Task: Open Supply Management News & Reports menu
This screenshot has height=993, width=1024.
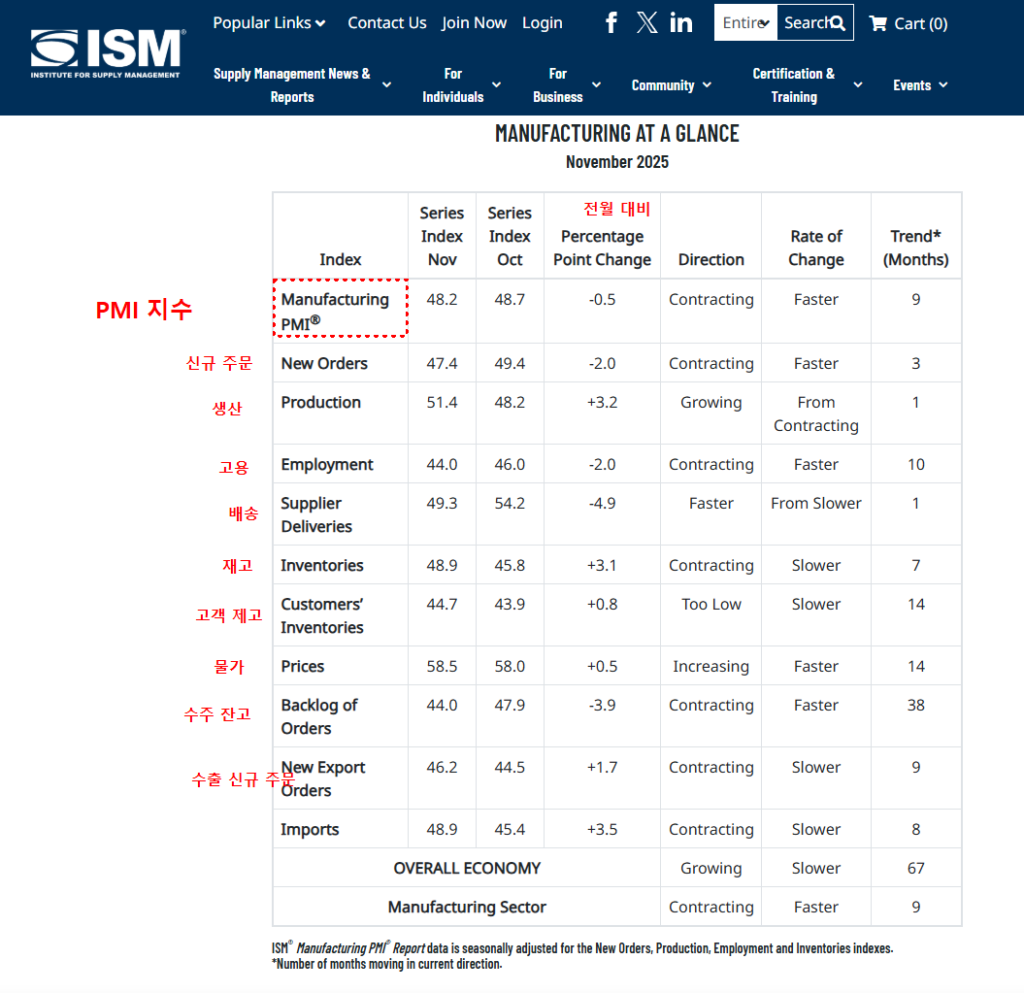Action: click(x=301, y=85)
